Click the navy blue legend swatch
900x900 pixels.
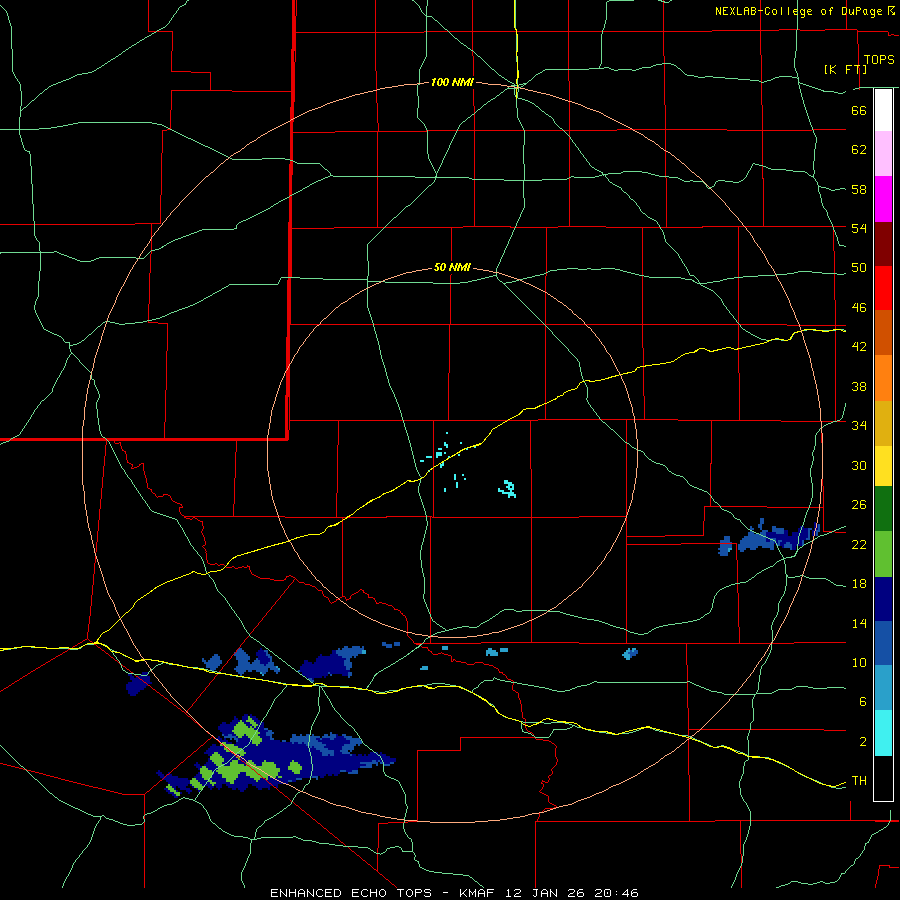883,599
